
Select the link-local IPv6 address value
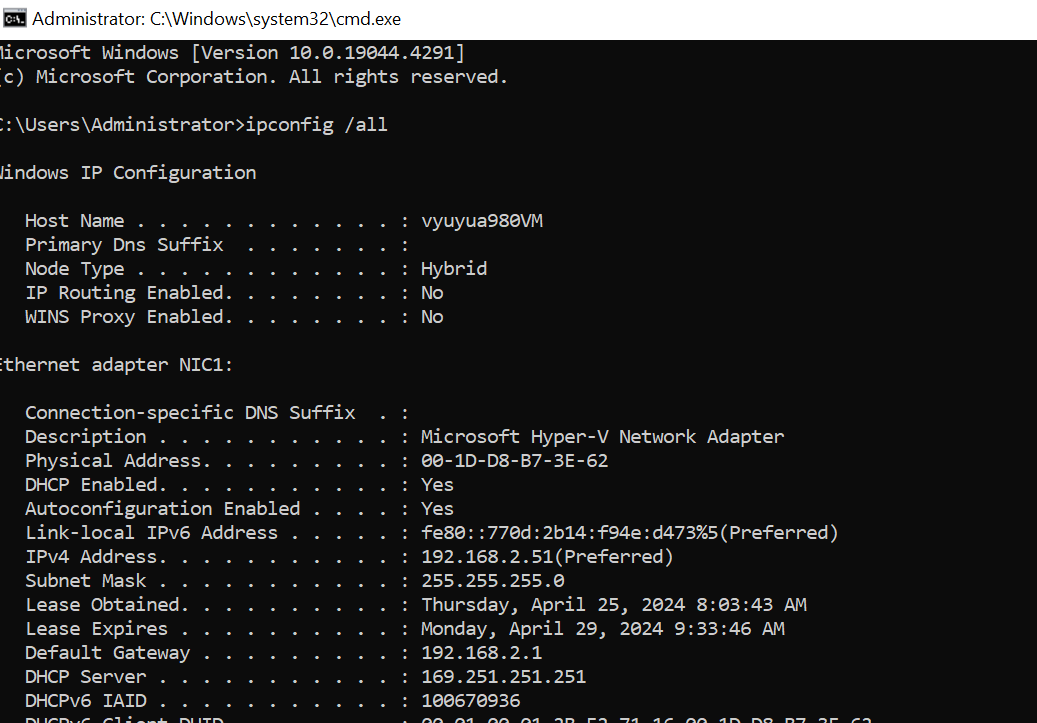click(x=630, y=532)
